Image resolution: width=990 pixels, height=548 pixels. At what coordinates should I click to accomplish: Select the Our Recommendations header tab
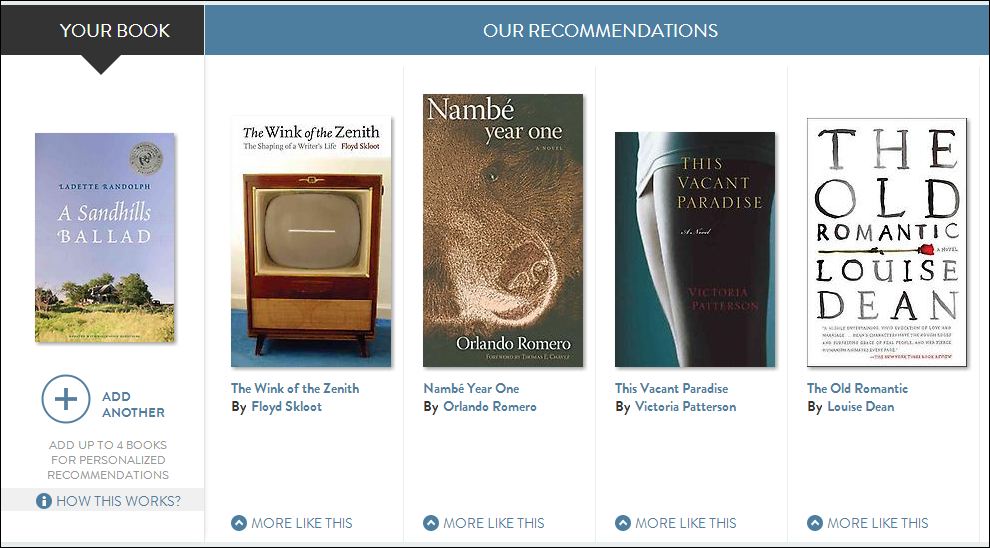600,30
